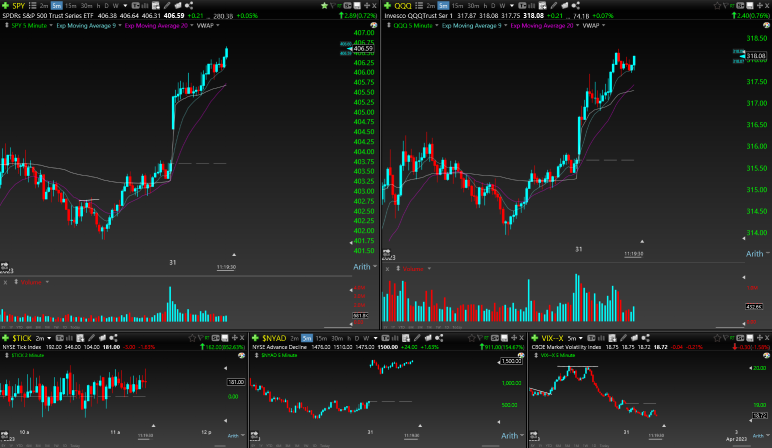Close the SPY Volume pane with X
772x448 pixels.
click(x=5, y=282)
